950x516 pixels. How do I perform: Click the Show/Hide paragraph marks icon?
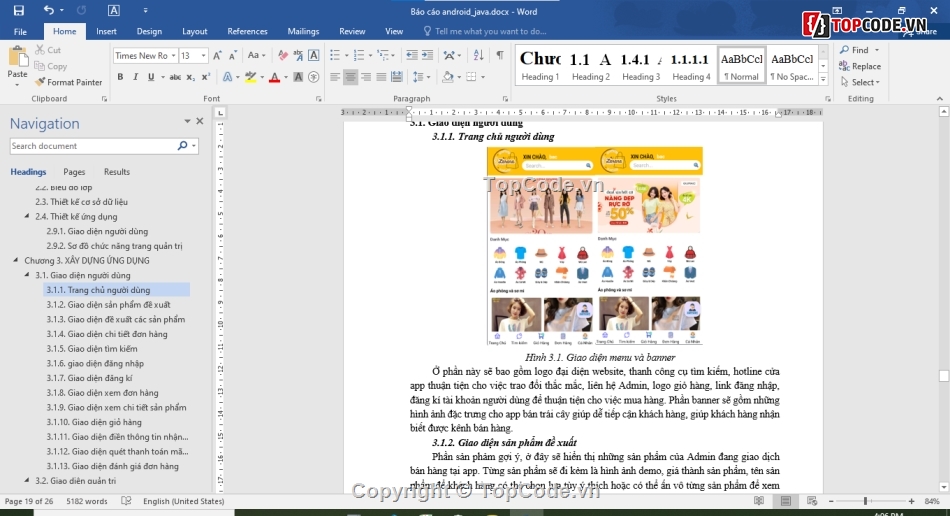coord(499,55)
